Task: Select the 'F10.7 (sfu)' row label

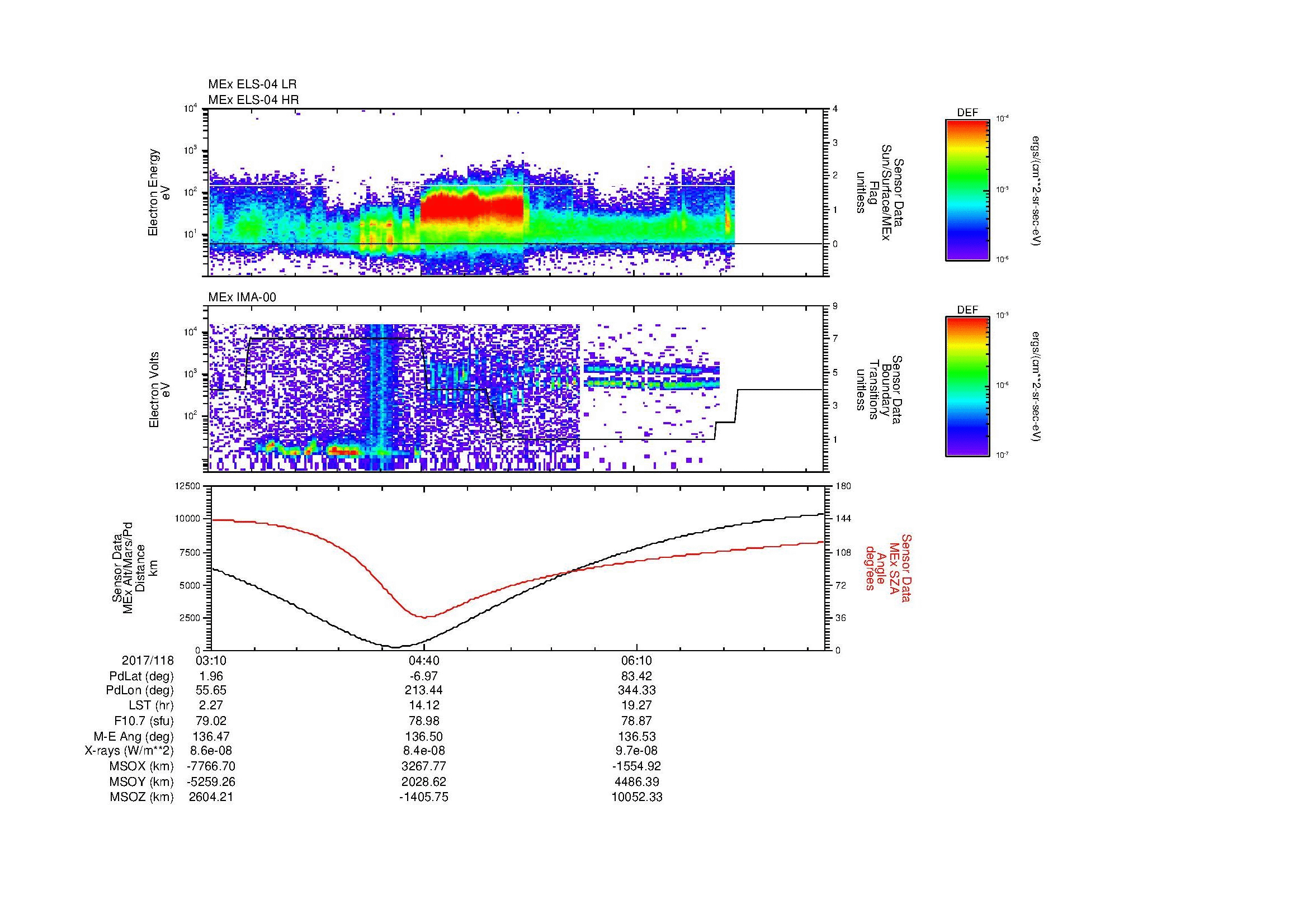Action: pos(144,721)
